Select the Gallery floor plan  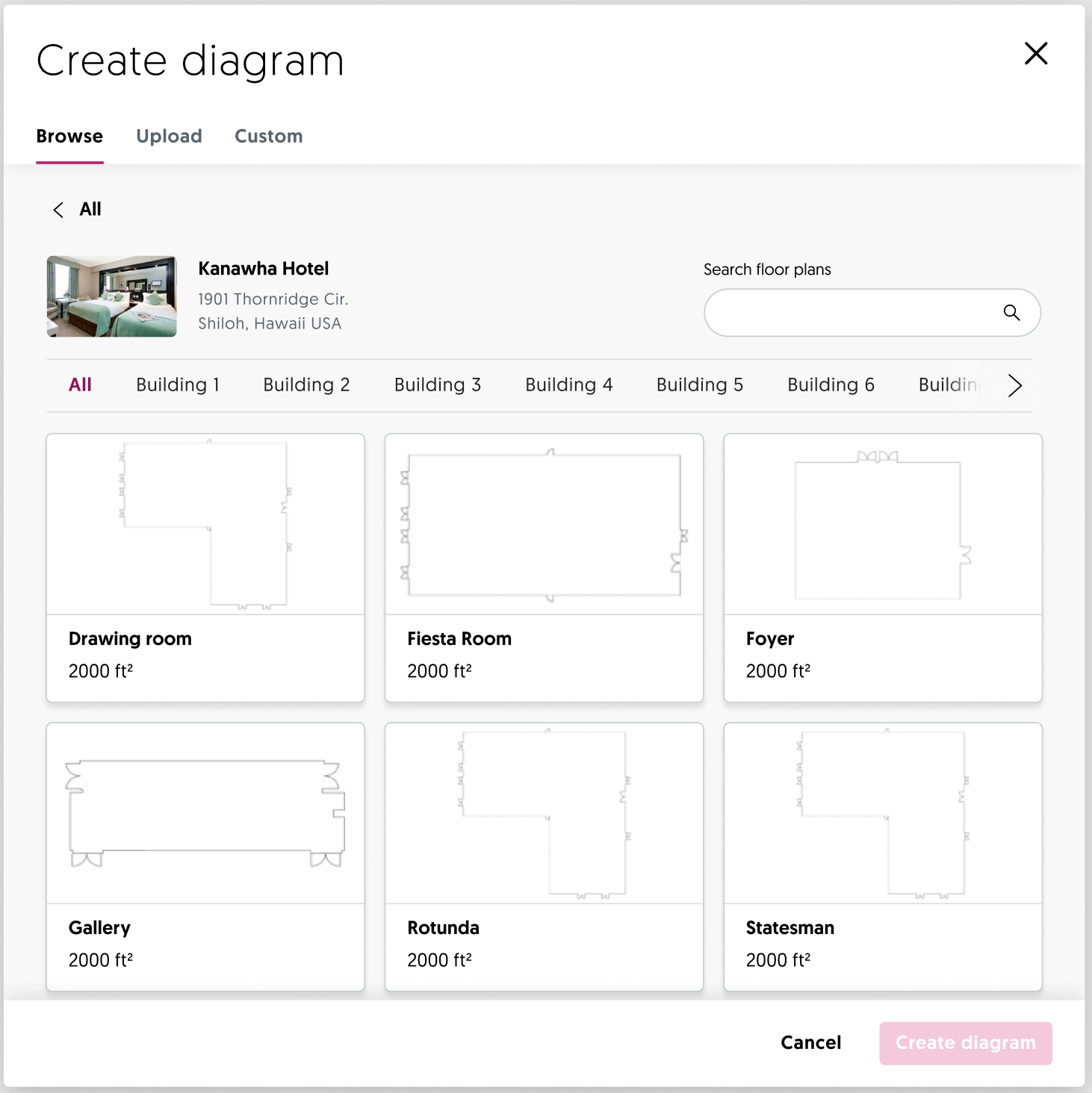coord(205,856)
